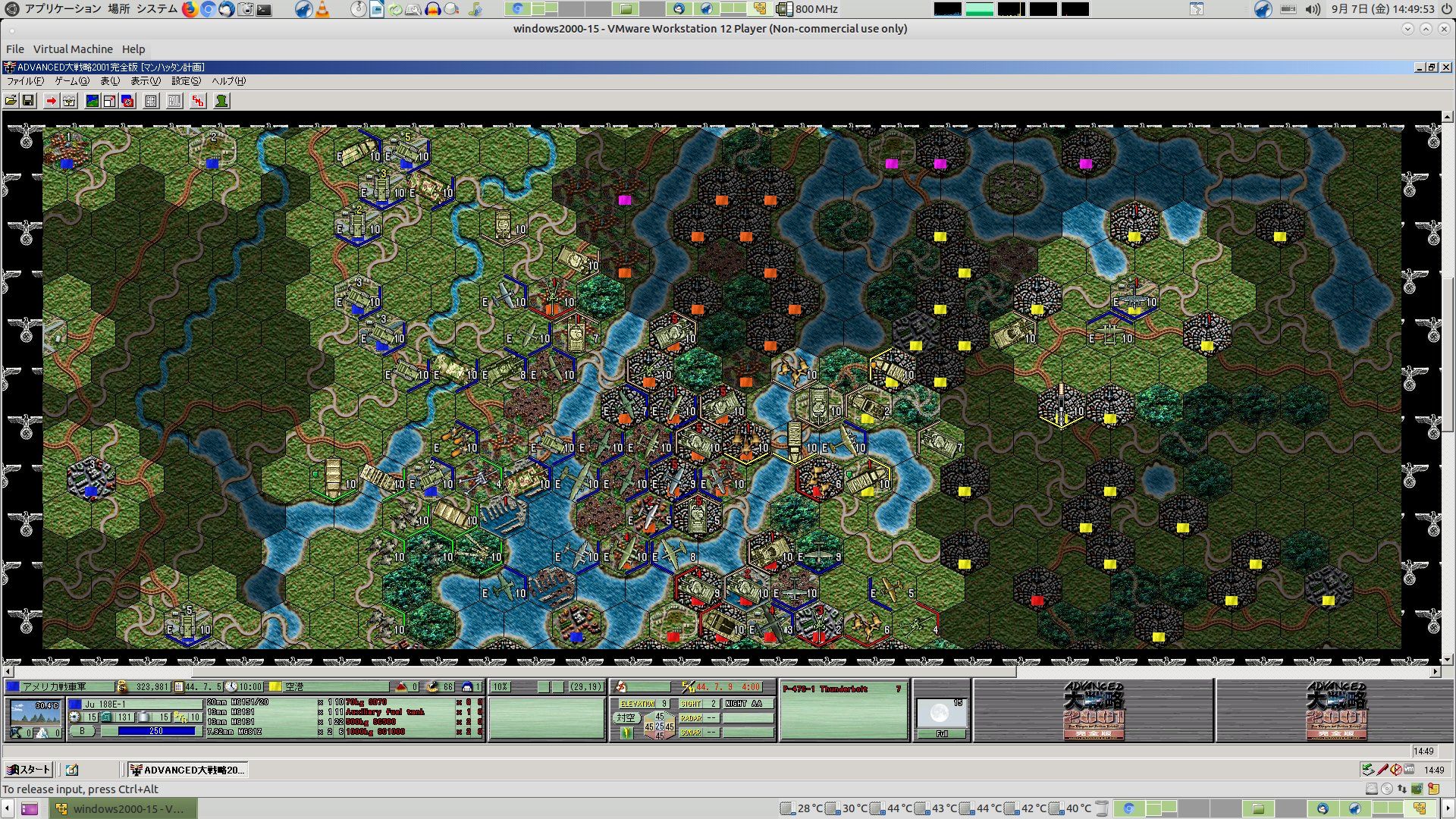Open the アプリケーション menu in the top panel
The image size is (1456, 819).
click(63, 9)
